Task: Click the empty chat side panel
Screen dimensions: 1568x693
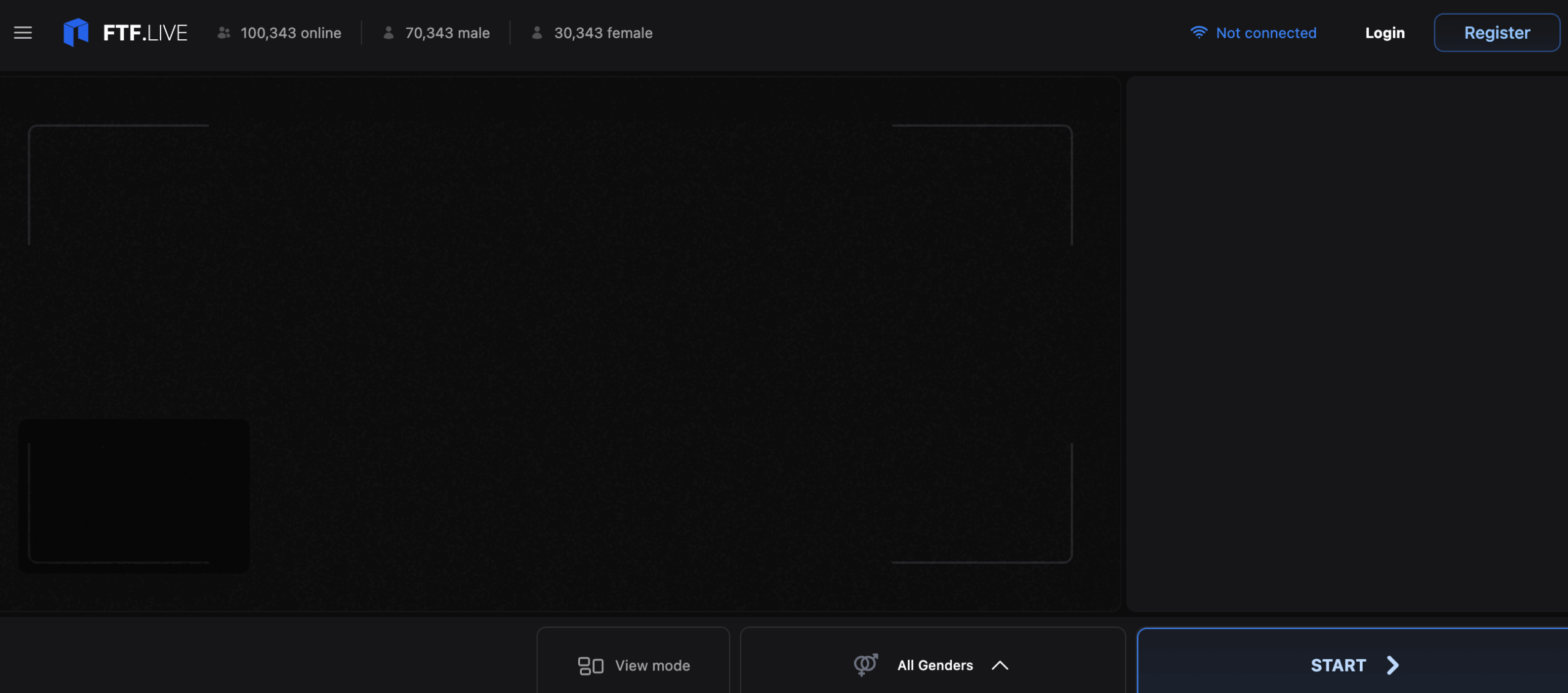Action: click(x=1346, y=343)
